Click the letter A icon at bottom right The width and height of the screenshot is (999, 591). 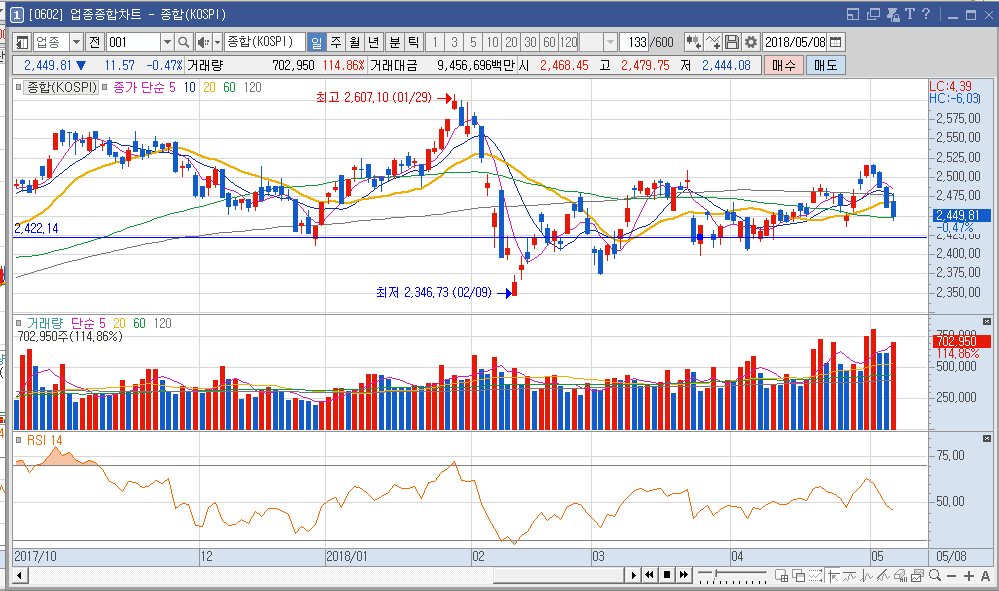(x=986, y=575)
